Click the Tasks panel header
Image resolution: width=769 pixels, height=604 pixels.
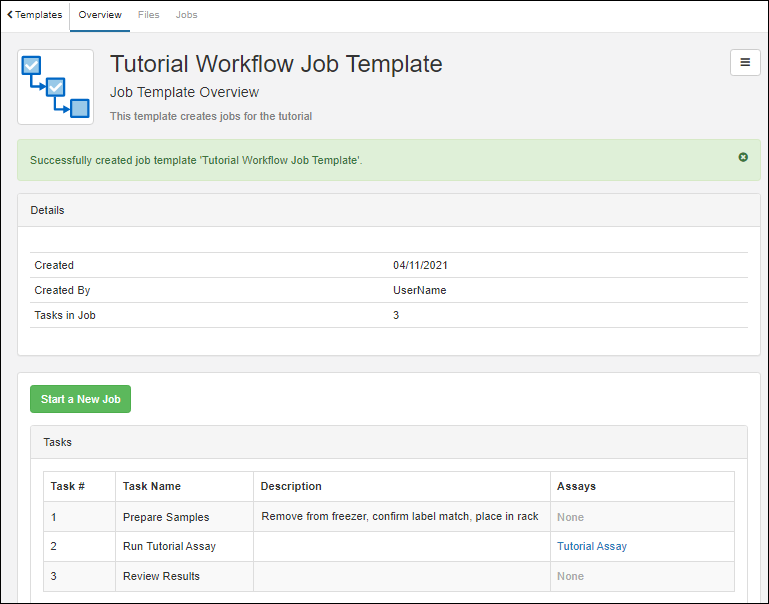tap(57, 442)
